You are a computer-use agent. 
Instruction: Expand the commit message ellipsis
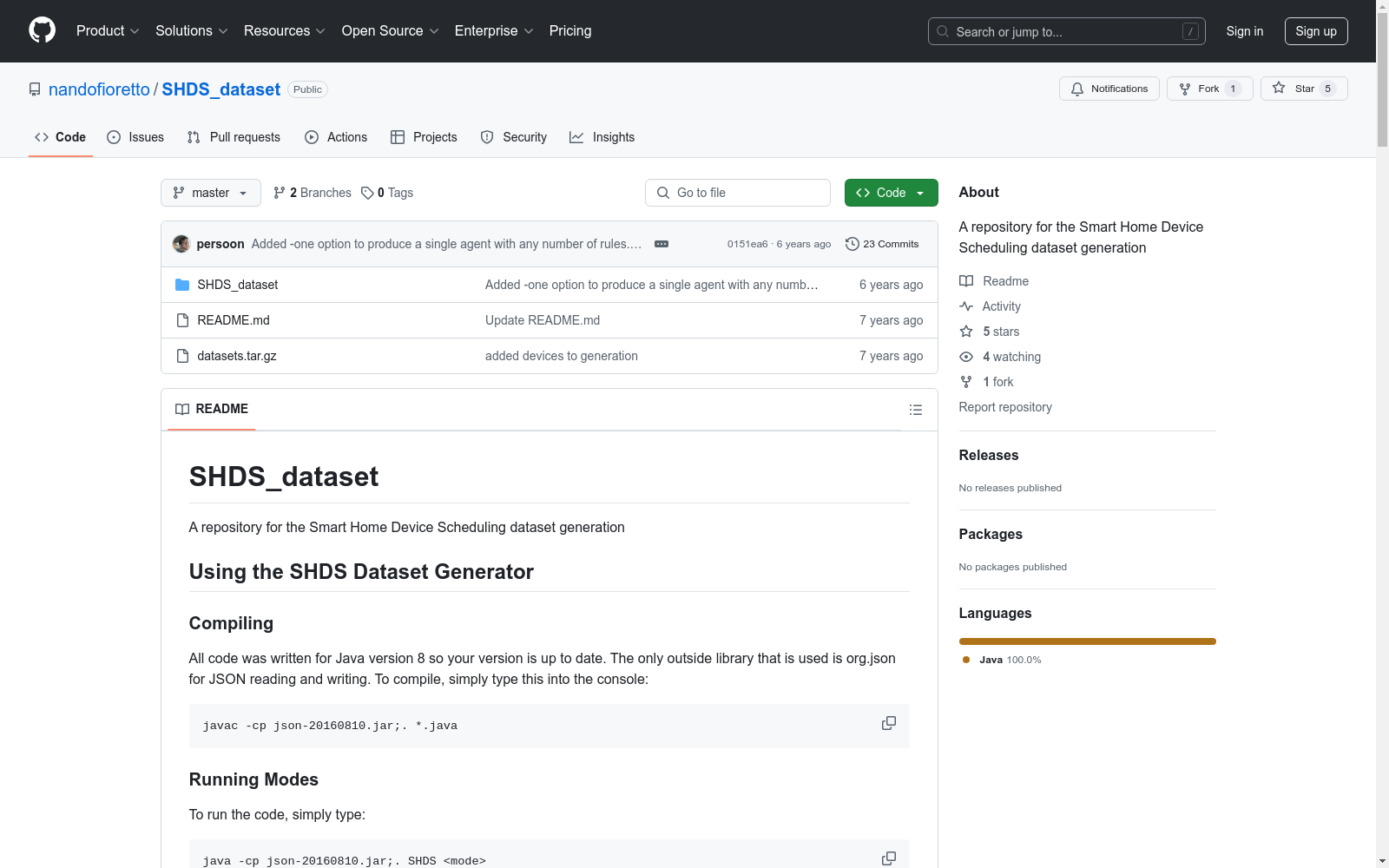pos(662,244)
